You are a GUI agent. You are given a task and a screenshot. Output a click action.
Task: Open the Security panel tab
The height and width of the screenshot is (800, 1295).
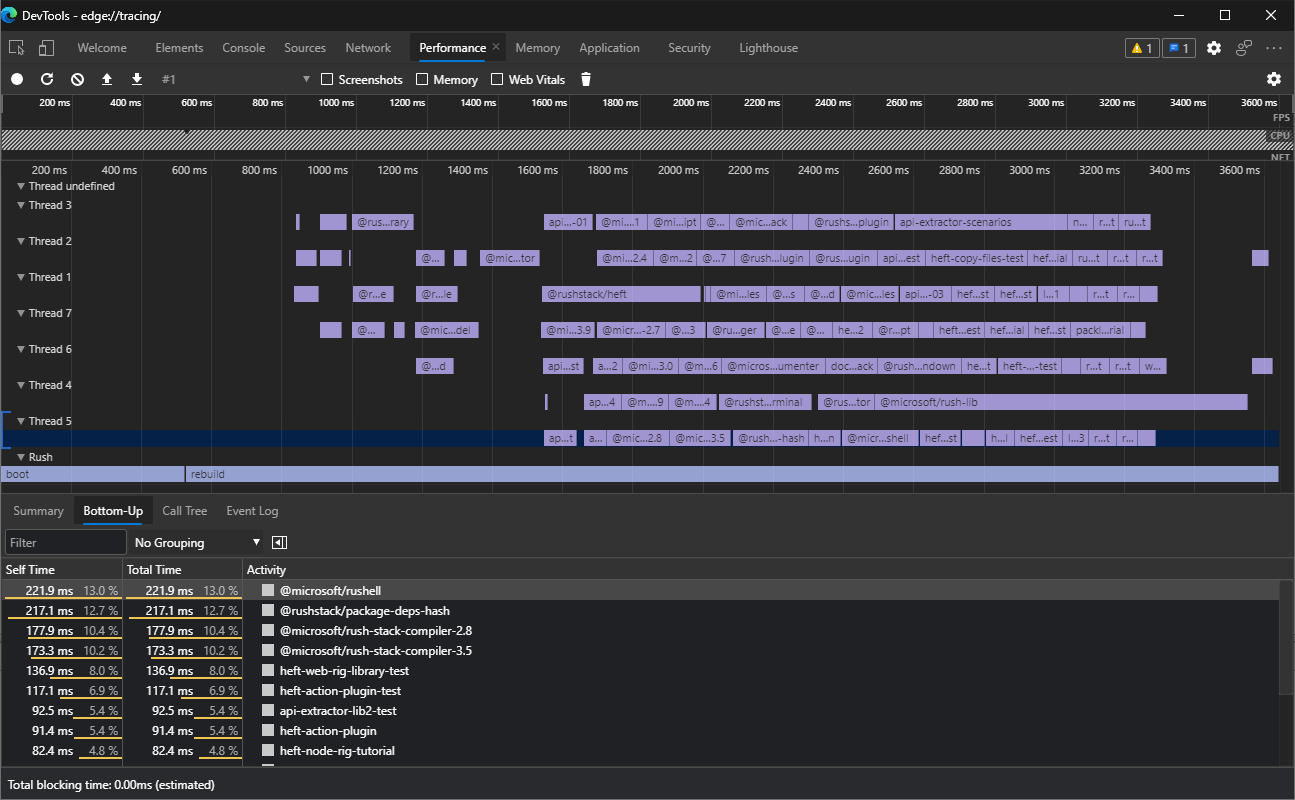click(x=689, y=48)
